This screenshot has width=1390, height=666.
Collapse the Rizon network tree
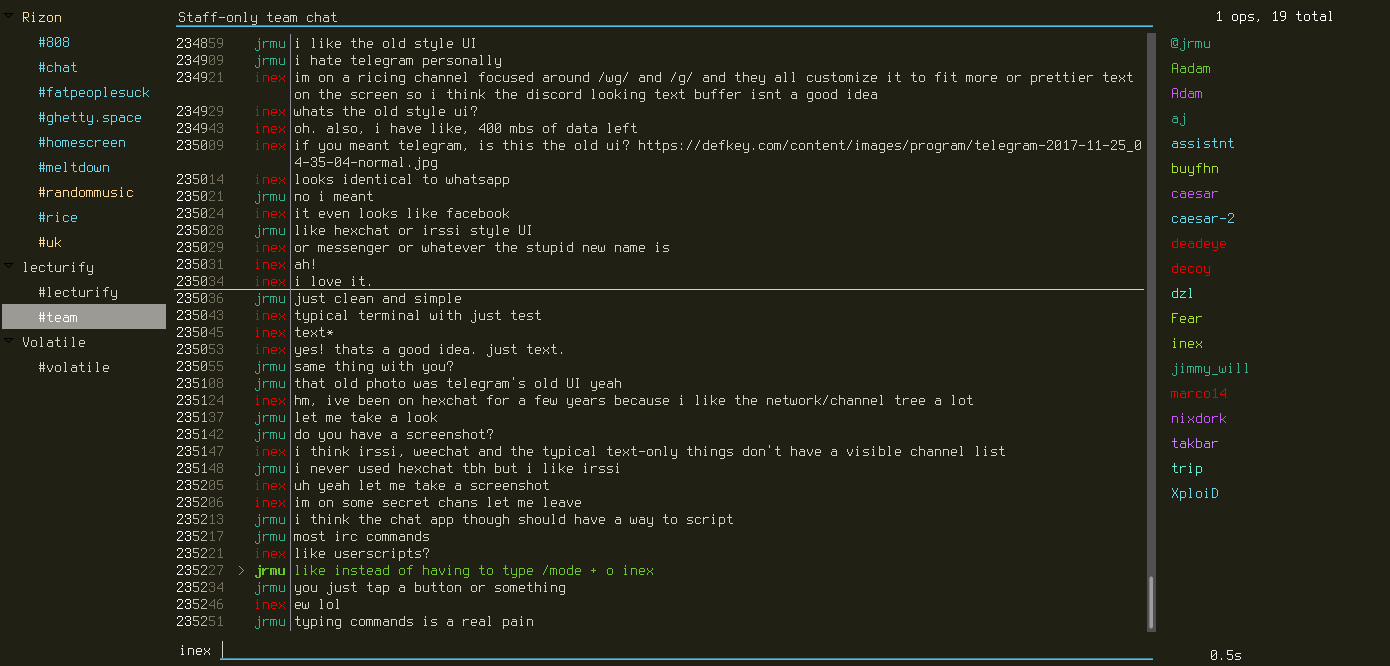[x=9, y=17]
